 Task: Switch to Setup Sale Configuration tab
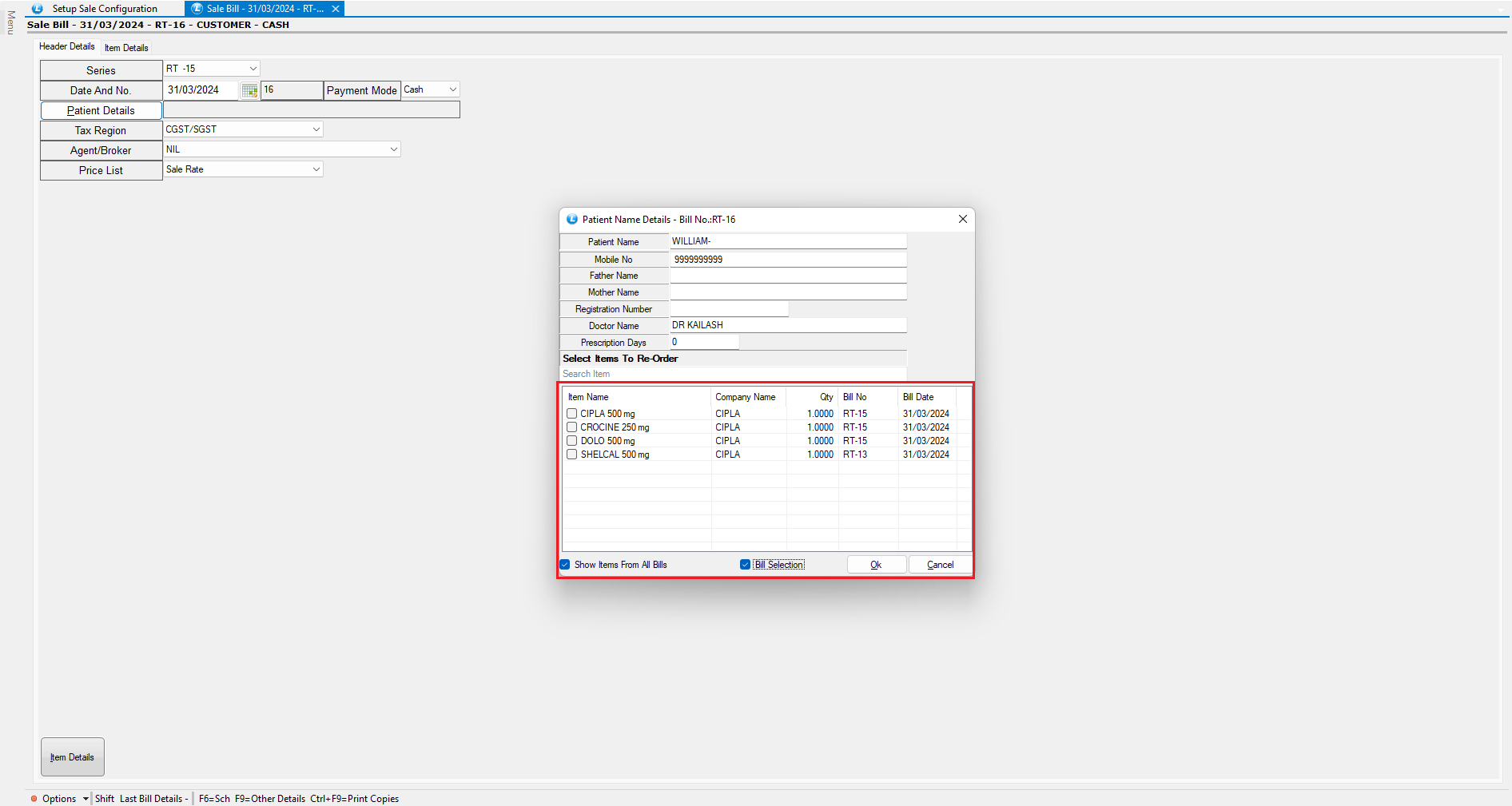click(x=104, y=9)
